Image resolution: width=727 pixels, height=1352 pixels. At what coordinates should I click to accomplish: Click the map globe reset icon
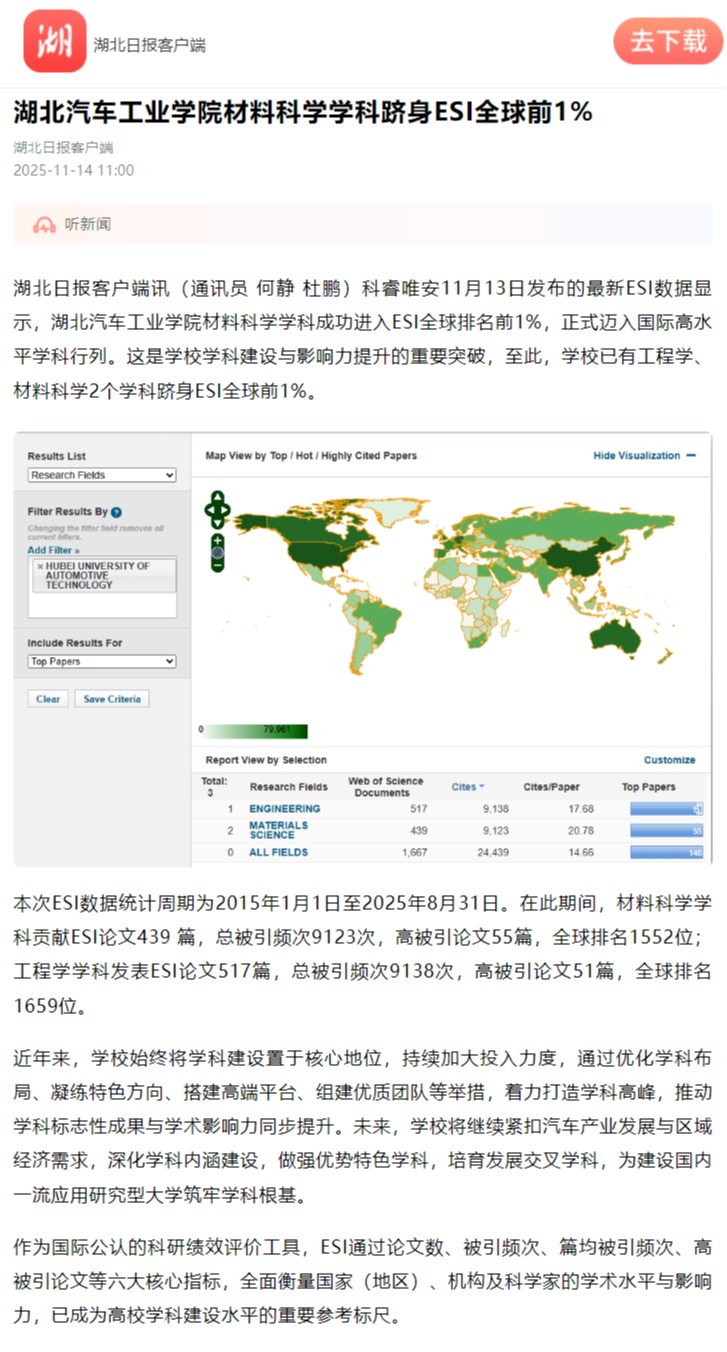pos(217,552)
